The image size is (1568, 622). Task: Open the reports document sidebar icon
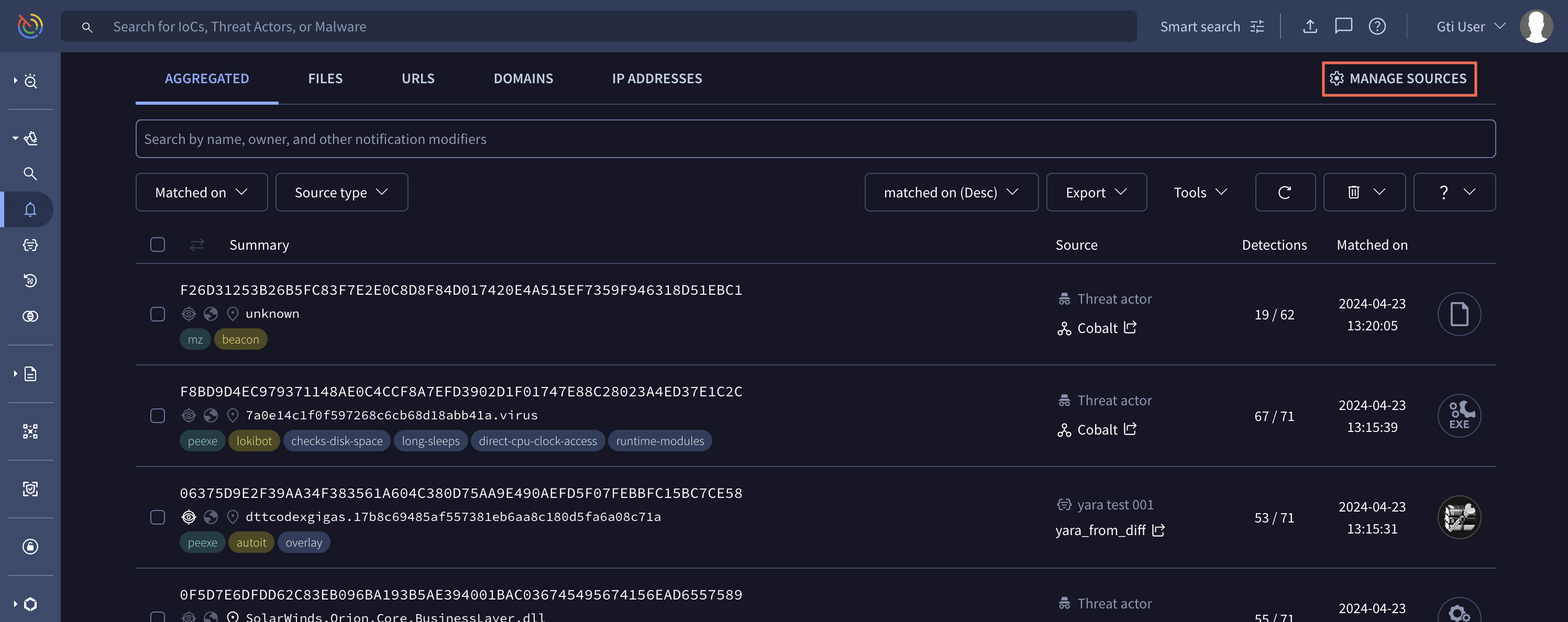click(x=30, y=374)
